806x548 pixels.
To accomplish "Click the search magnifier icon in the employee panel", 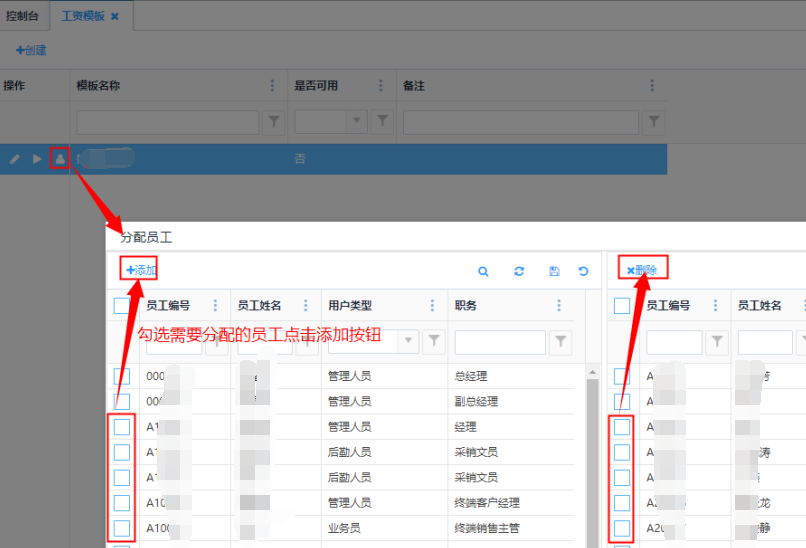I will (483, 271).
